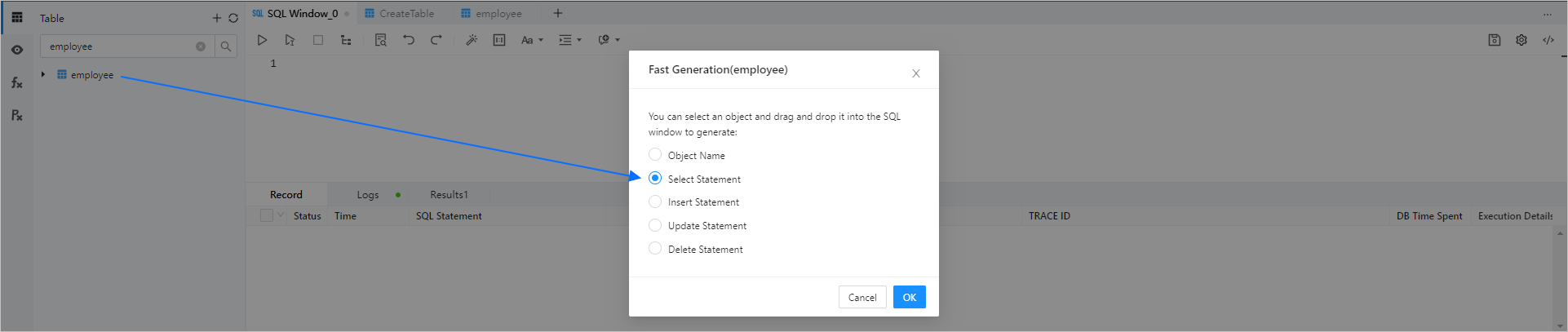Open the Logs tab
This screenshot has width=1568, height=332.
[368, 195]
